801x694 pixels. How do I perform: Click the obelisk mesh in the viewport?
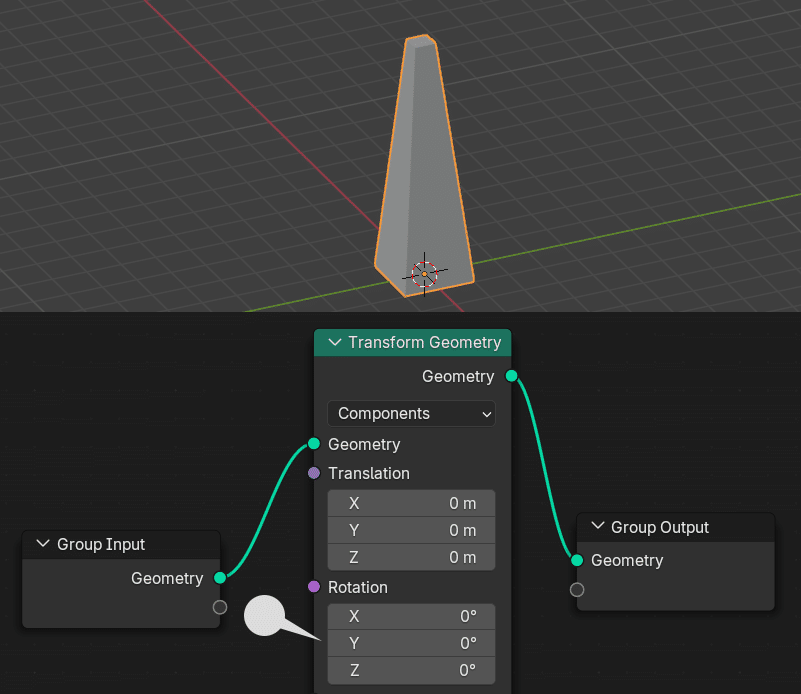coord(423,163)
